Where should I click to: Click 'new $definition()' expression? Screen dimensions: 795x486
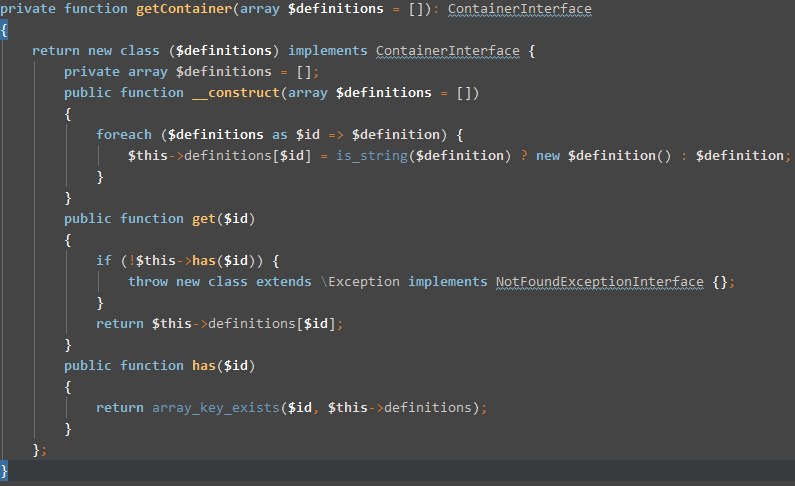click(x=603, y=156)
